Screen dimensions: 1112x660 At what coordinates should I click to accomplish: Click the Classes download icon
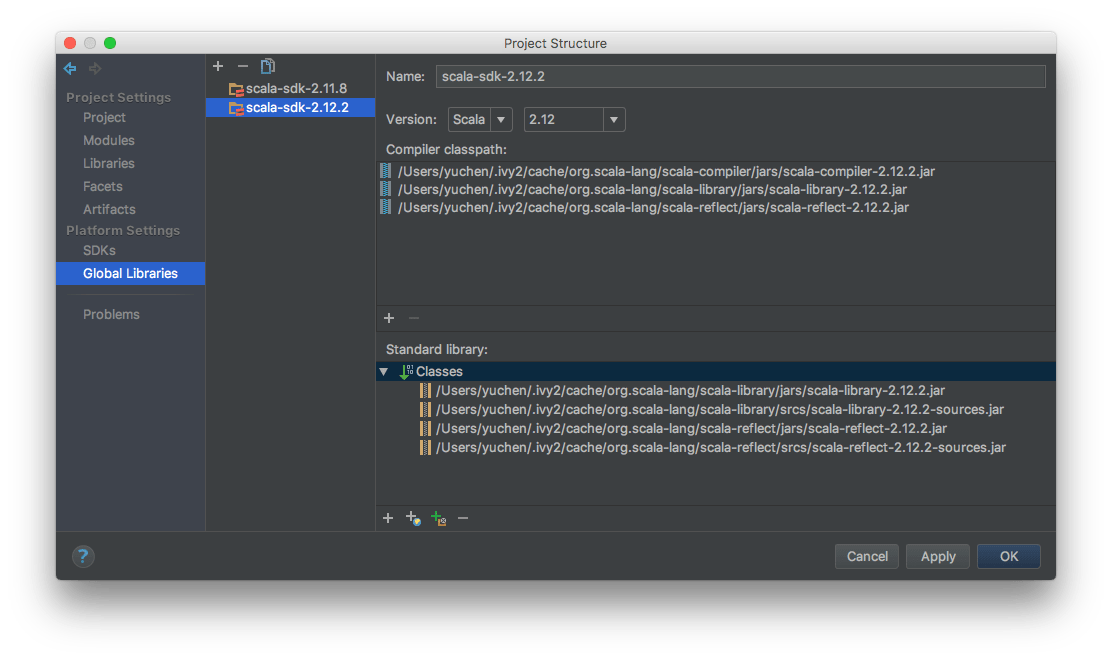point(406,371)
